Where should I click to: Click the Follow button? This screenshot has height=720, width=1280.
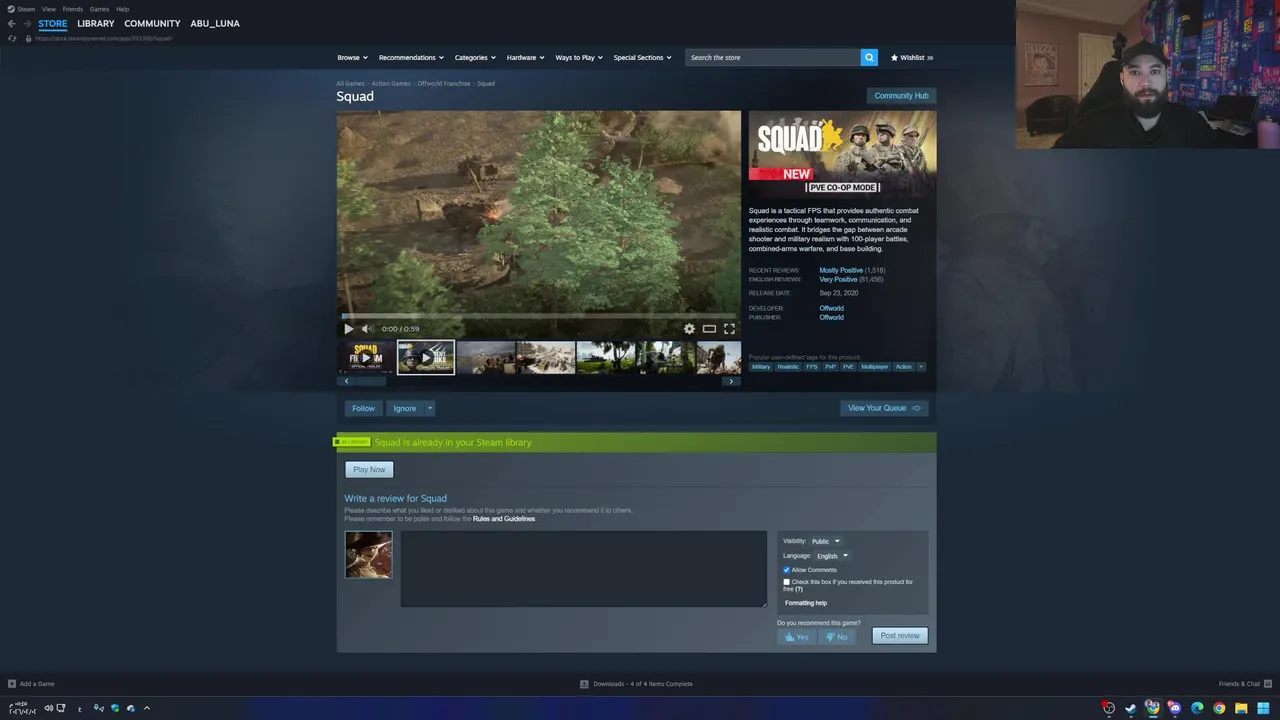(x=363, y=408)
